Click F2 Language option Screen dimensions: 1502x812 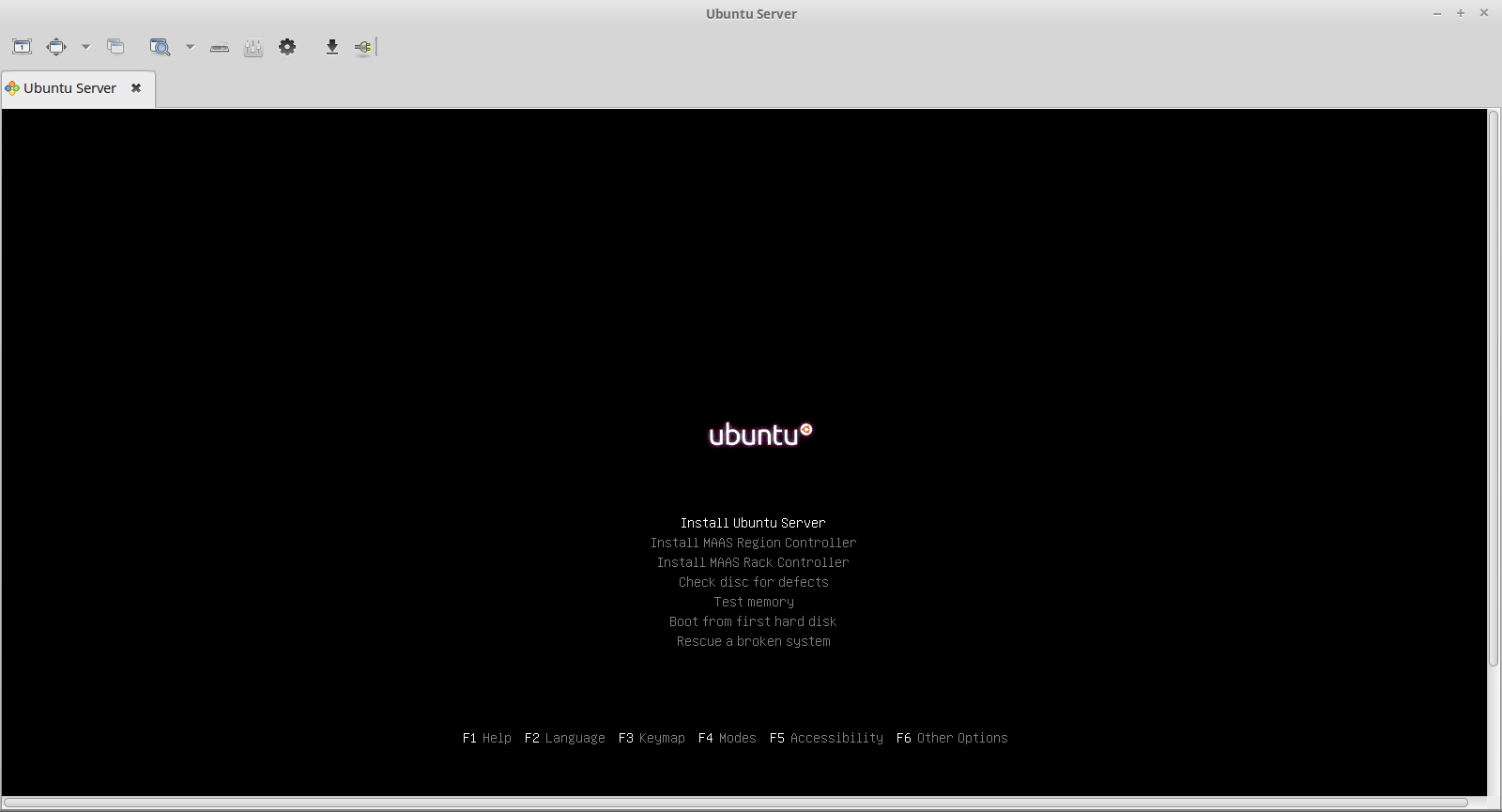tap(565, 738)
